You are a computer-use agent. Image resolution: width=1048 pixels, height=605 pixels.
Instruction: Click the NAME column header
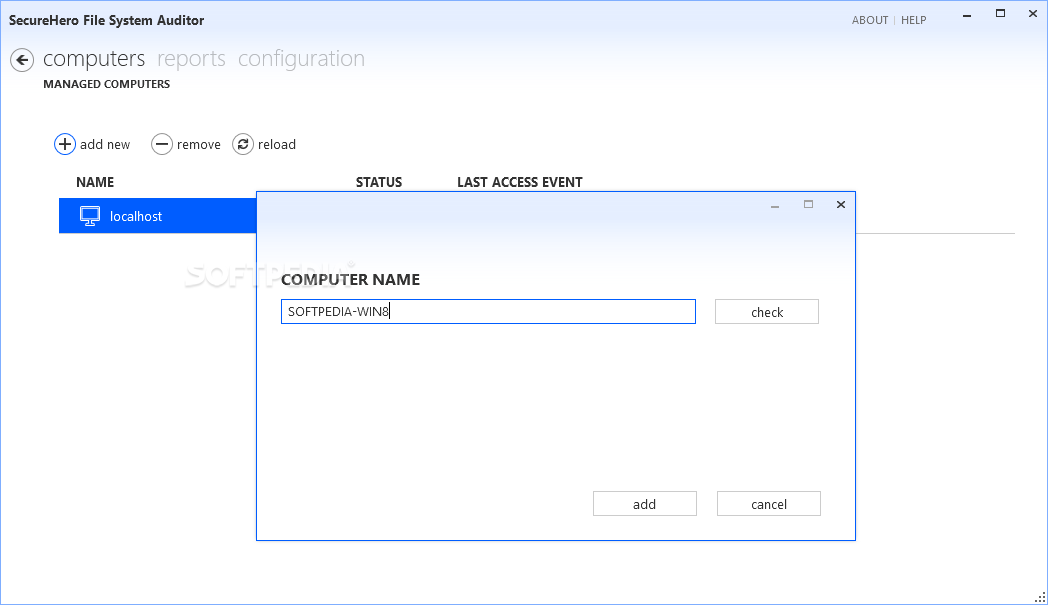tap(95, 183)
